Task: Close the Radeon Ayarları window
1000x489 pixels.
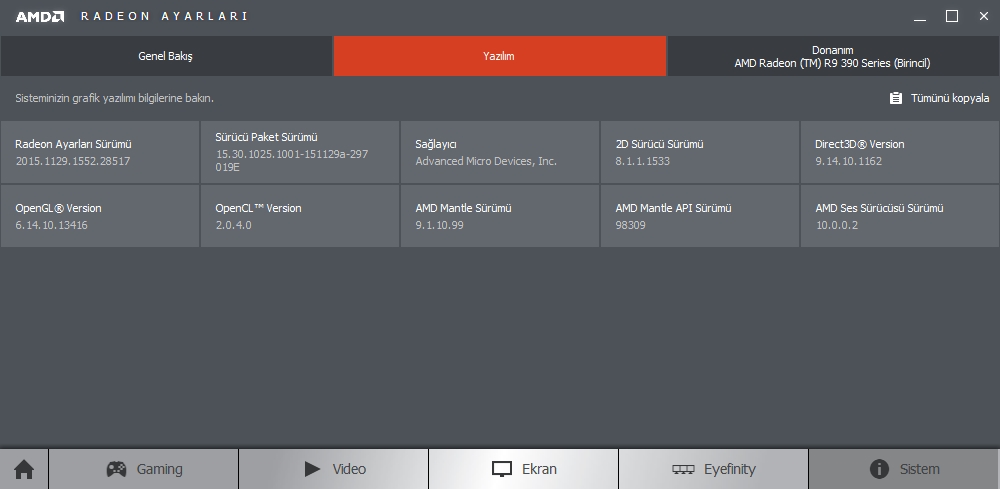Action: click(x=983, y=17)
